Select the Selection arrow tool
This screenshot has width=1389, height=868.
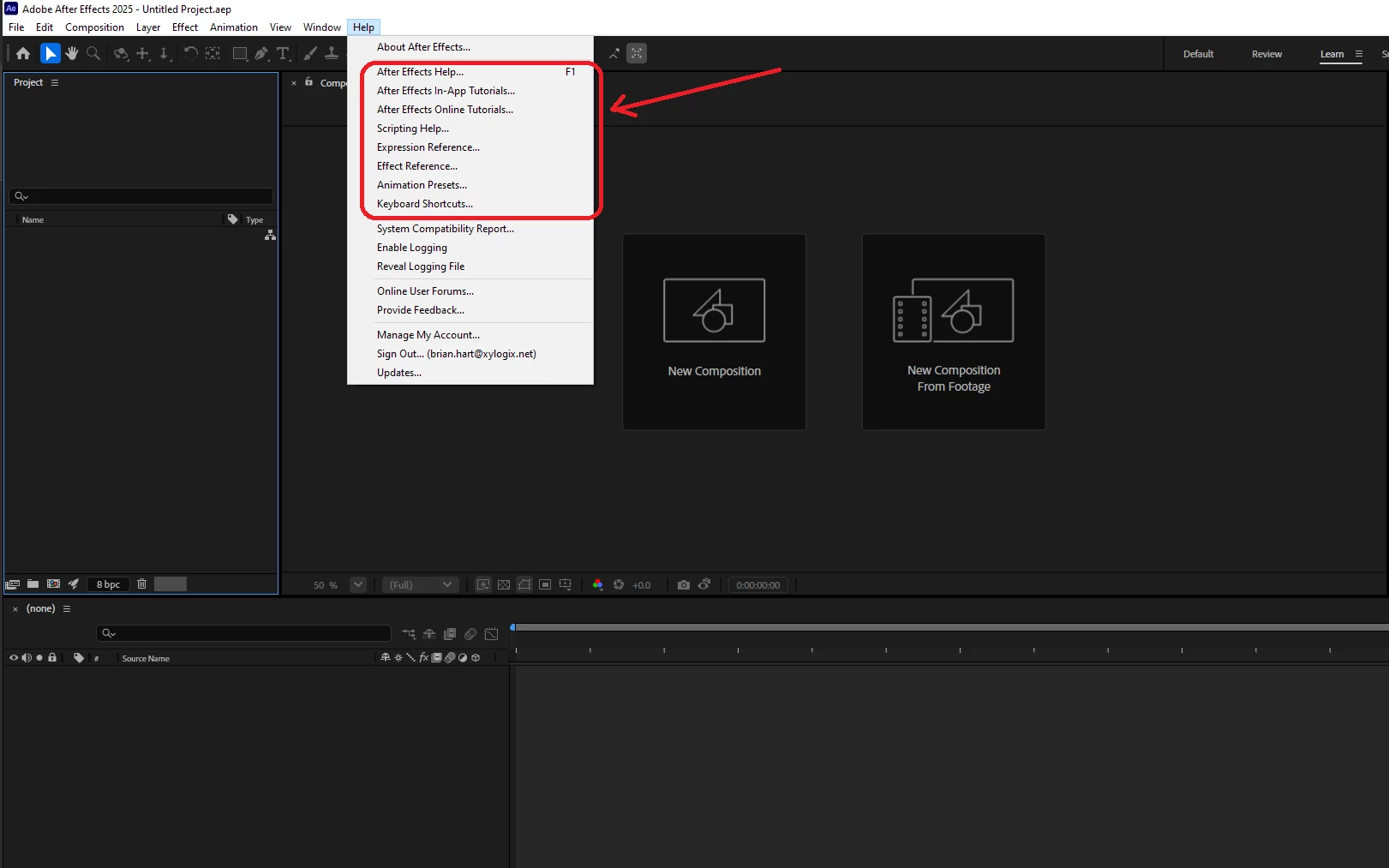tap(51, 53)
